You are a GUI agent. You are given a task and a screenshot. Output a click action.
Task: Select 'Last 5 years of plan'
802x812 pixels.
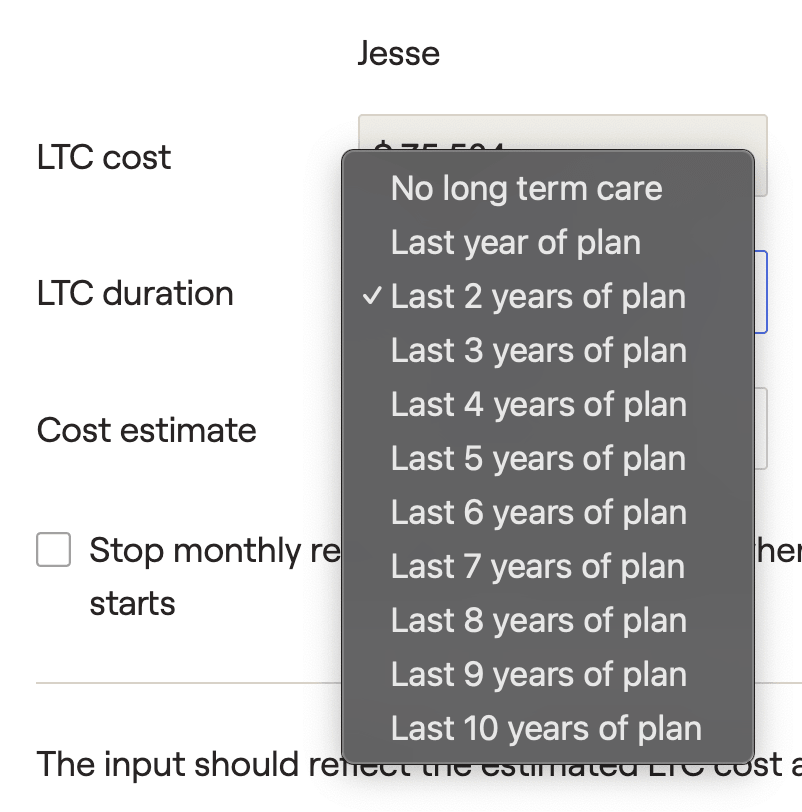click(x=538, y=458)
